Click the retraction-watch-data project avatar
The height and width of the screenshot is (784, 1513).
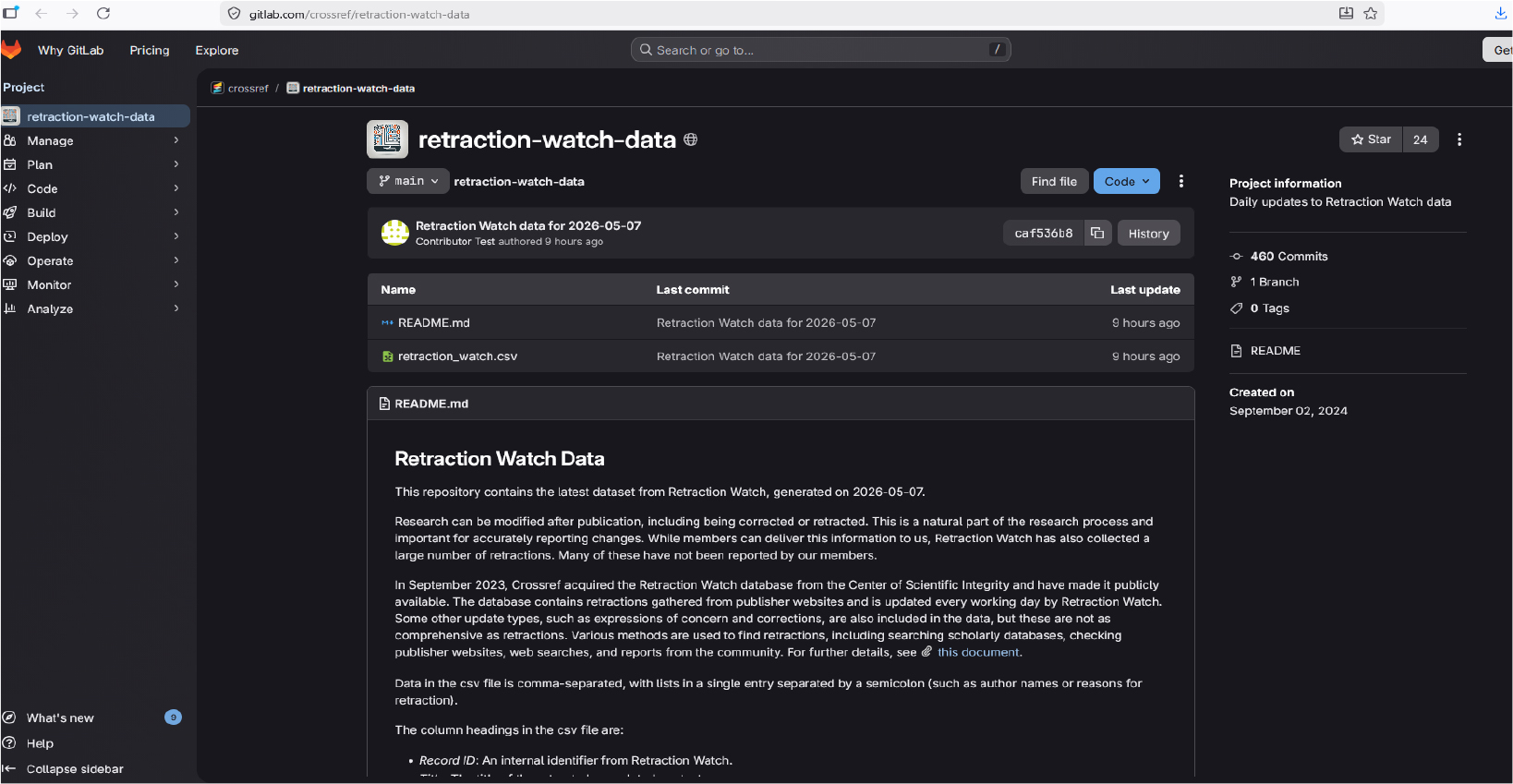click(x=387, y=139)
